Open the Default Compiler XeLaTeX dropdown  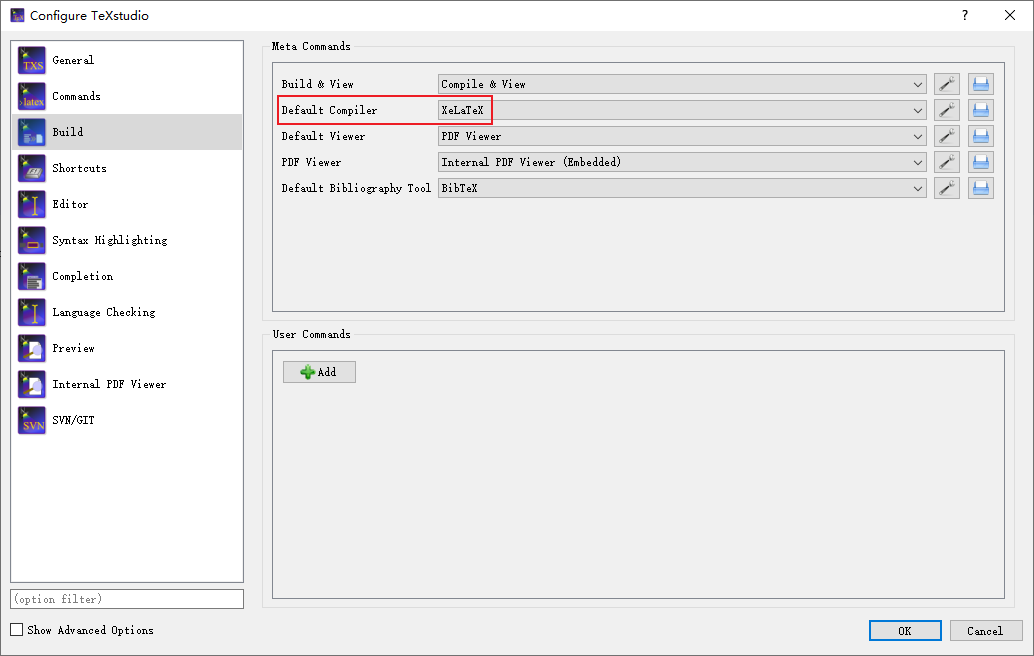click(x=682, y=110)
